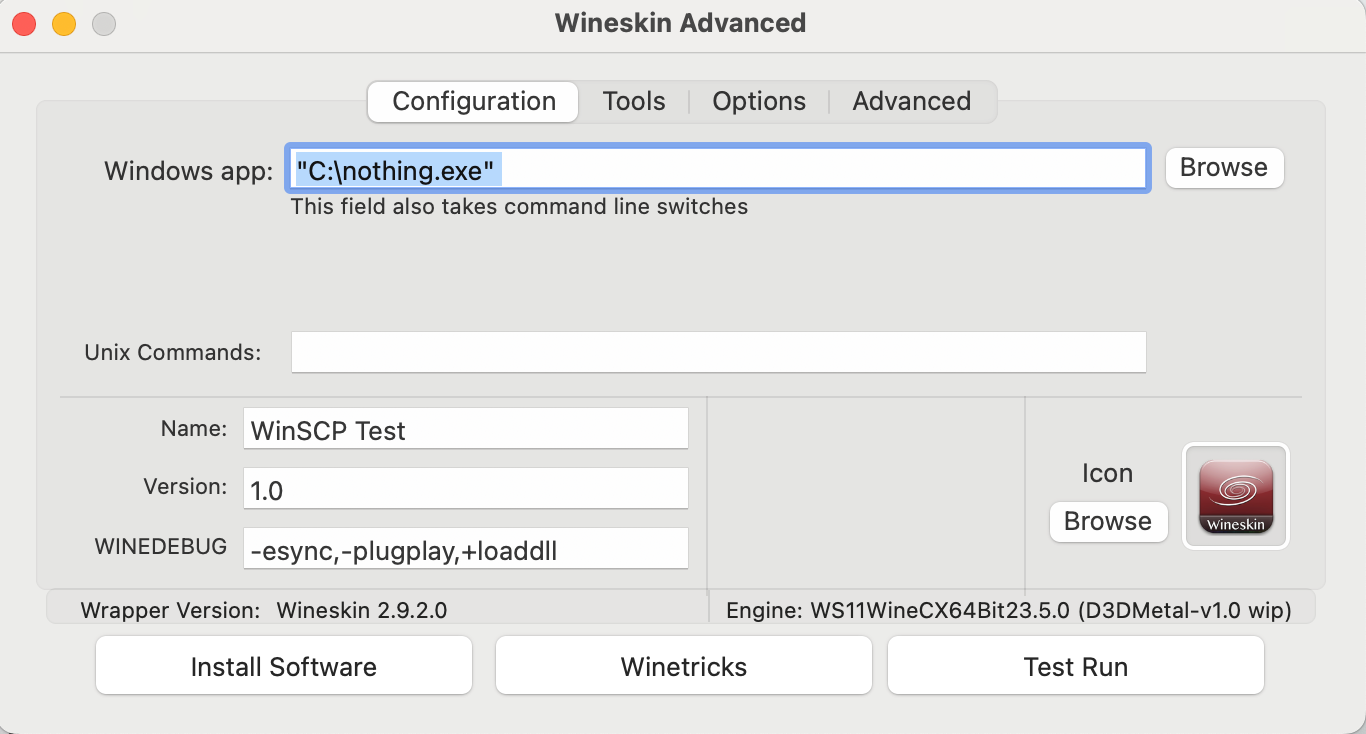Click the Wineskin Advanced title bar text
Image resolution: width=1366 pixels, height=734 pixels.
tap(680, 23)
